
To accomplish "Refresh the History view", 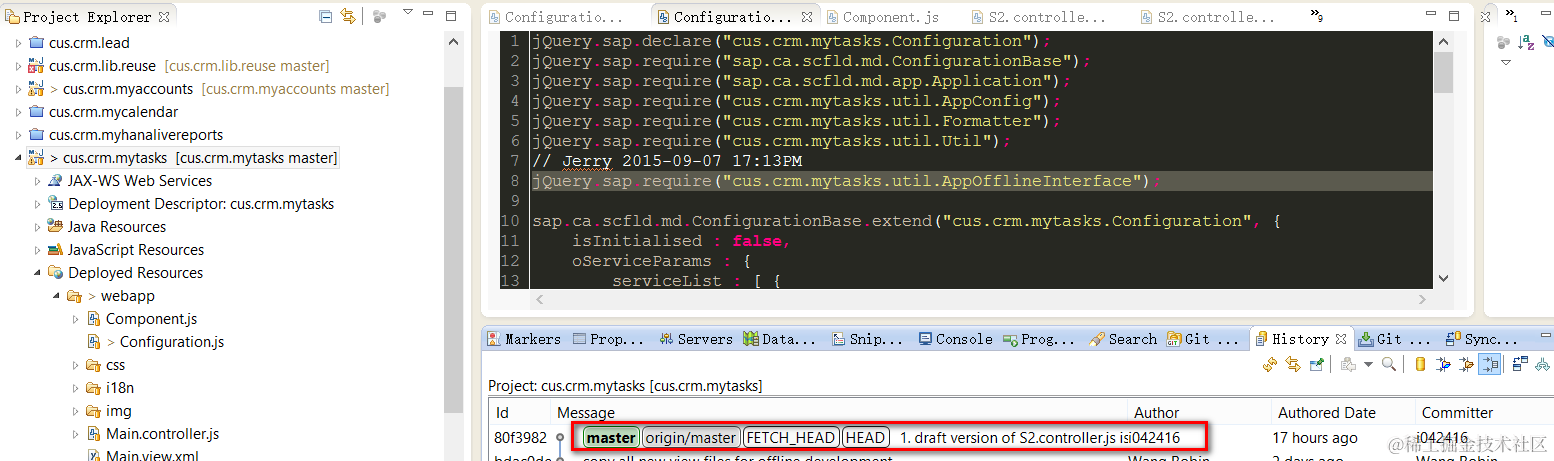I will pos(1269,365).
